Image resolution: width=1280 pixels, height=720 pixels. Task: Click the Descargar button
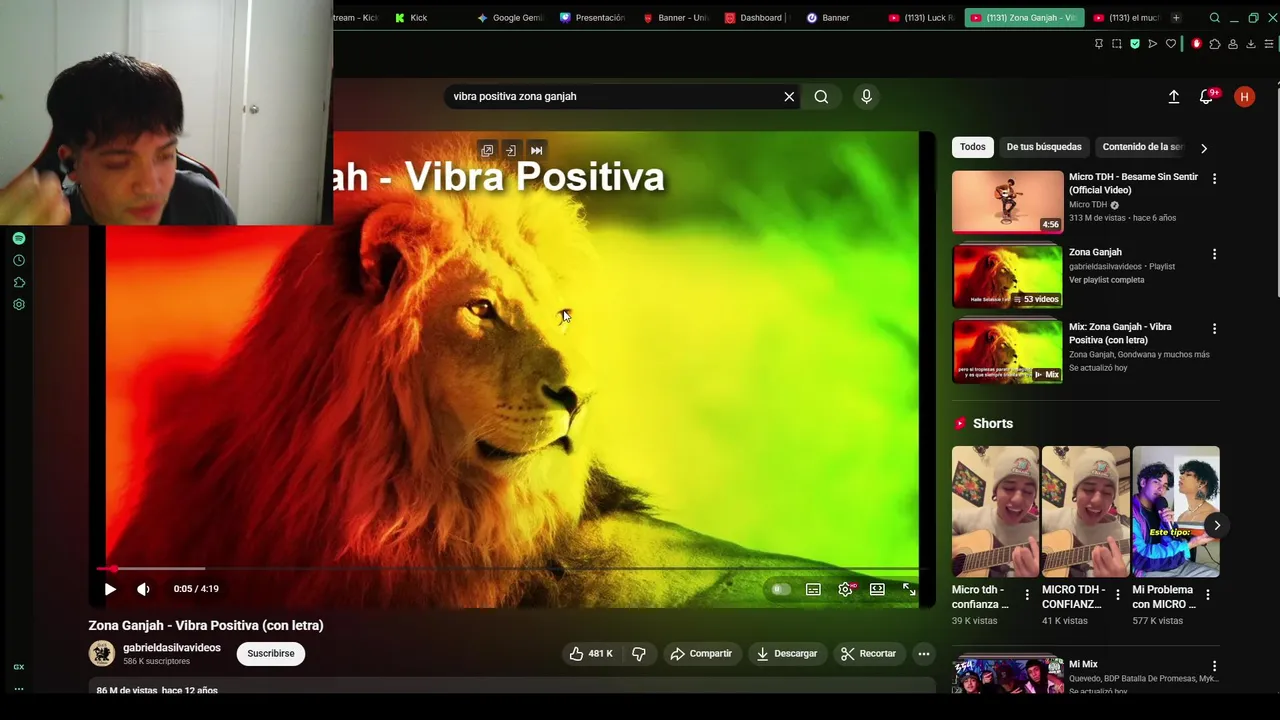(787, 654)
